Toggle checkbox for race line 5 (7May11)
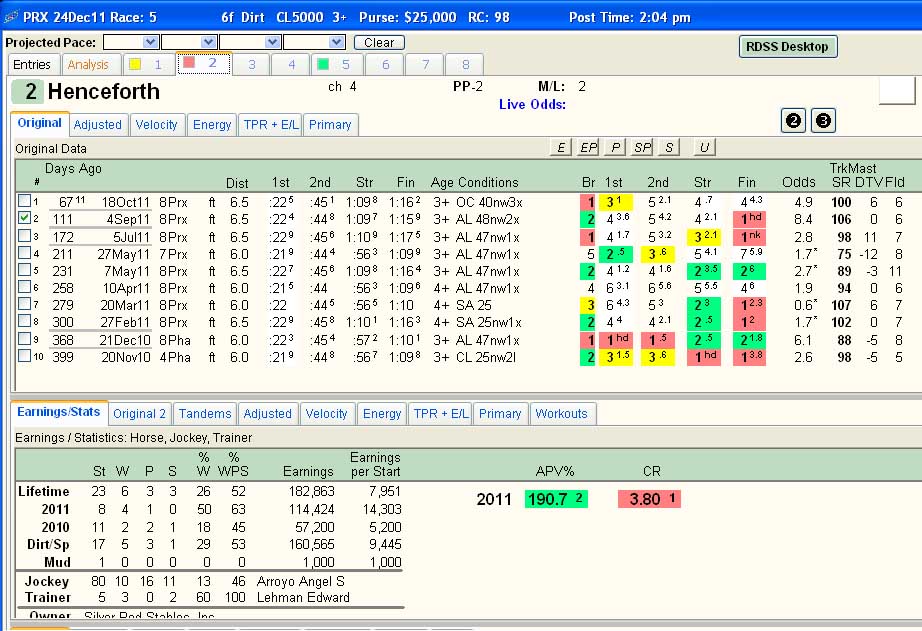Image resolution: width=922 pixels, height=631 pixels. (x=24, y=269)
